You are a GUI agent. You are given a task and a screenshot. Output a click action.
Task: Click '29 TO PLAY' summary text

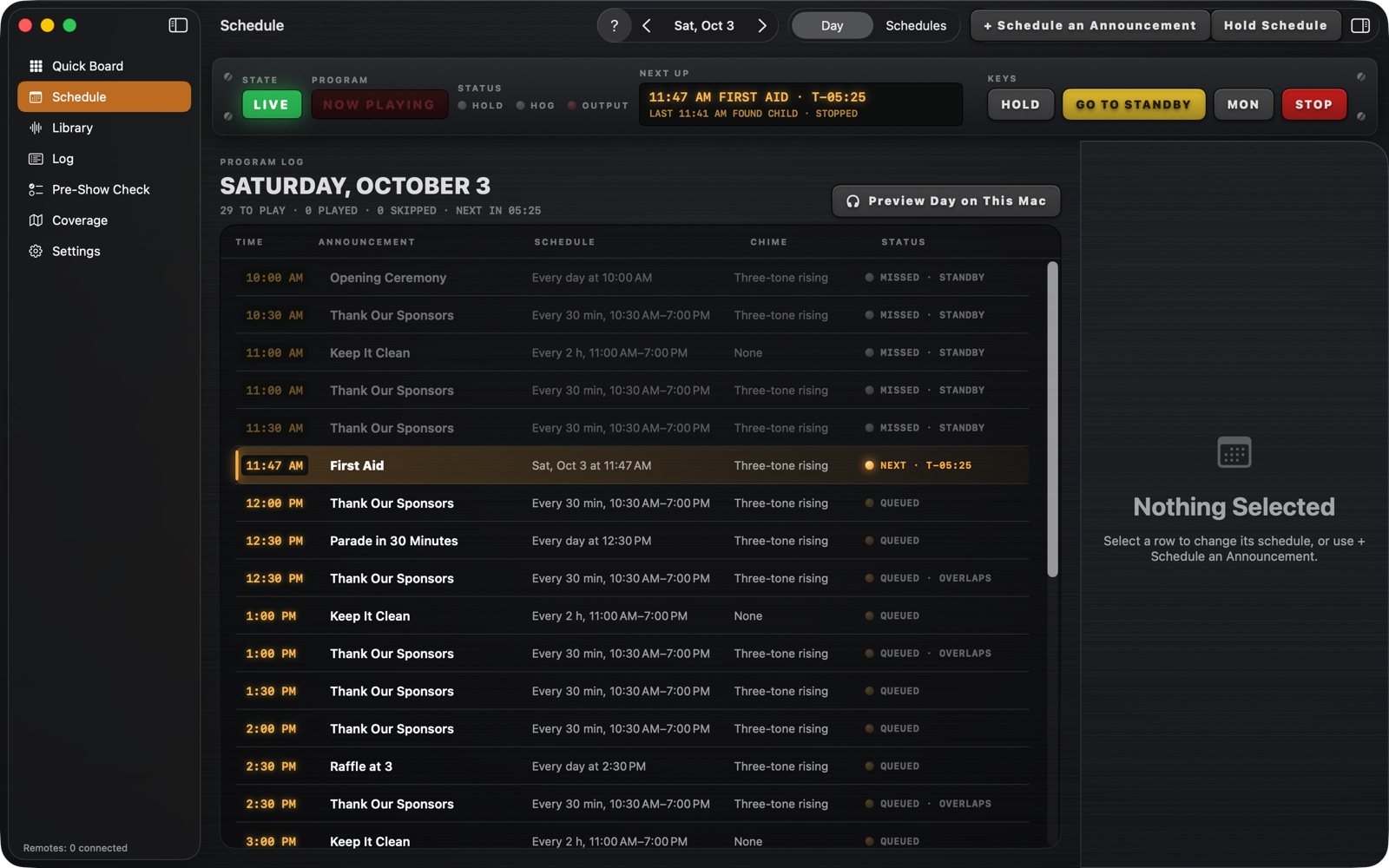[253, 211]
